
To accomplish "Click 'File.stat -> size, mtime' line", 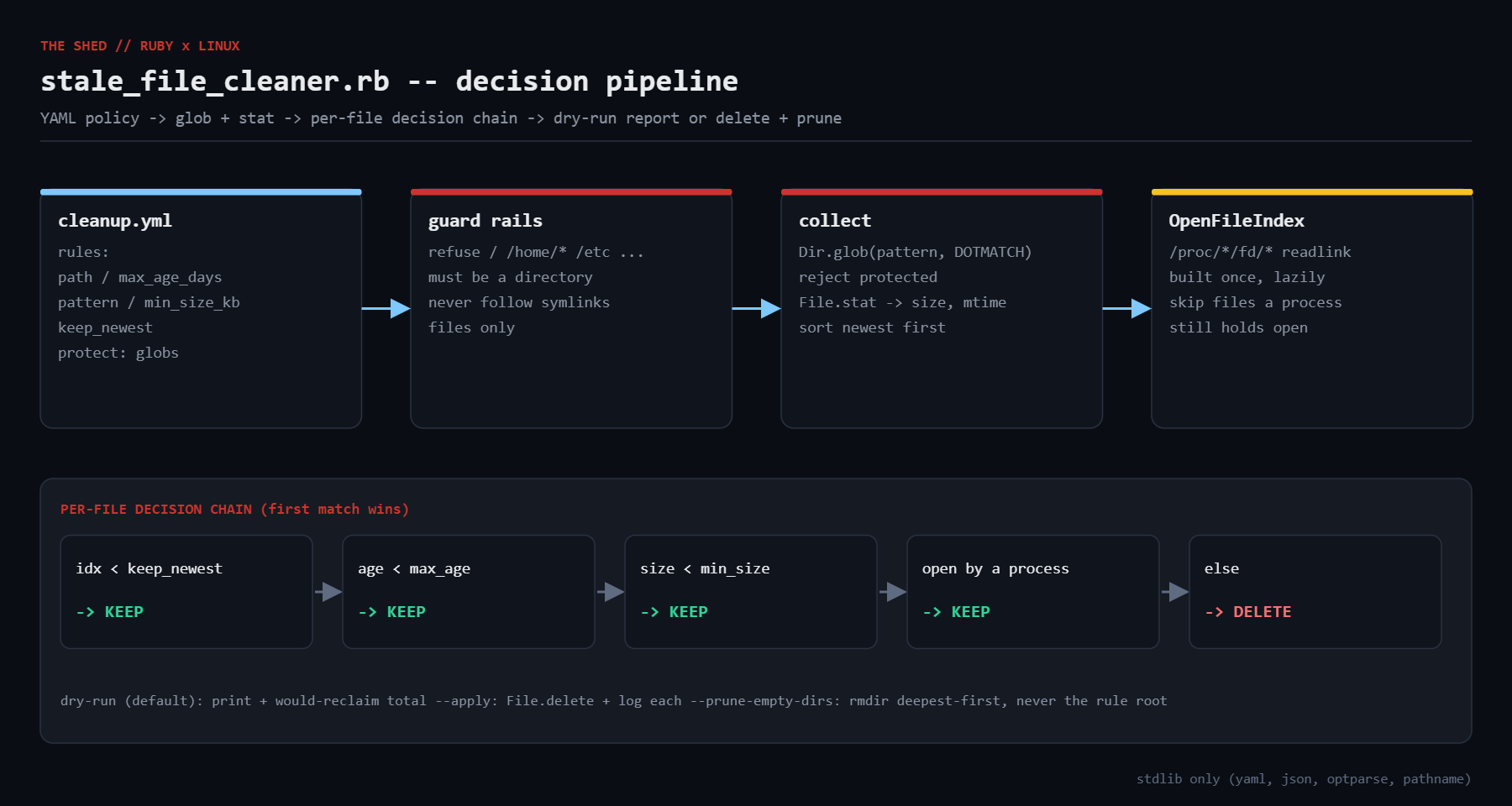I will point(902,302).
